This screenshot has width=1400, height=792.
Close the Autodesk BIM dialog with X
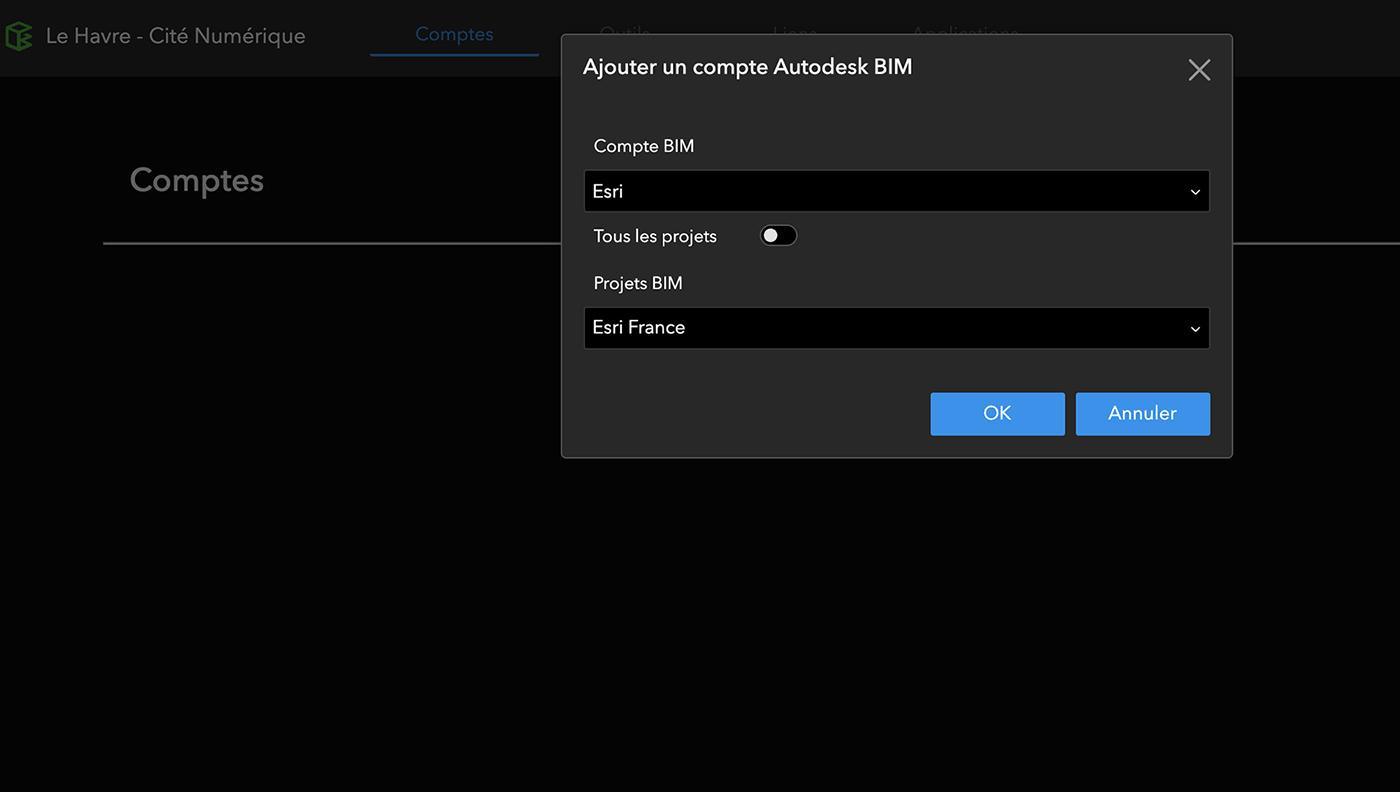click(1199, 70)
